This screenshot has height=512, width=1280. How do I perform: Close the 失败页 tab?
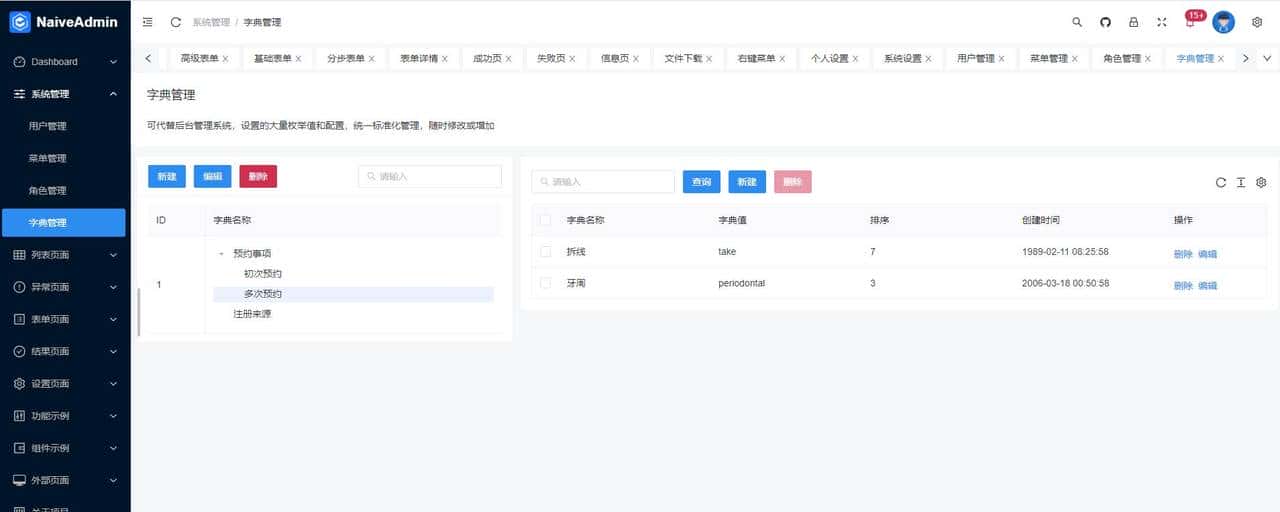point(571,59)
